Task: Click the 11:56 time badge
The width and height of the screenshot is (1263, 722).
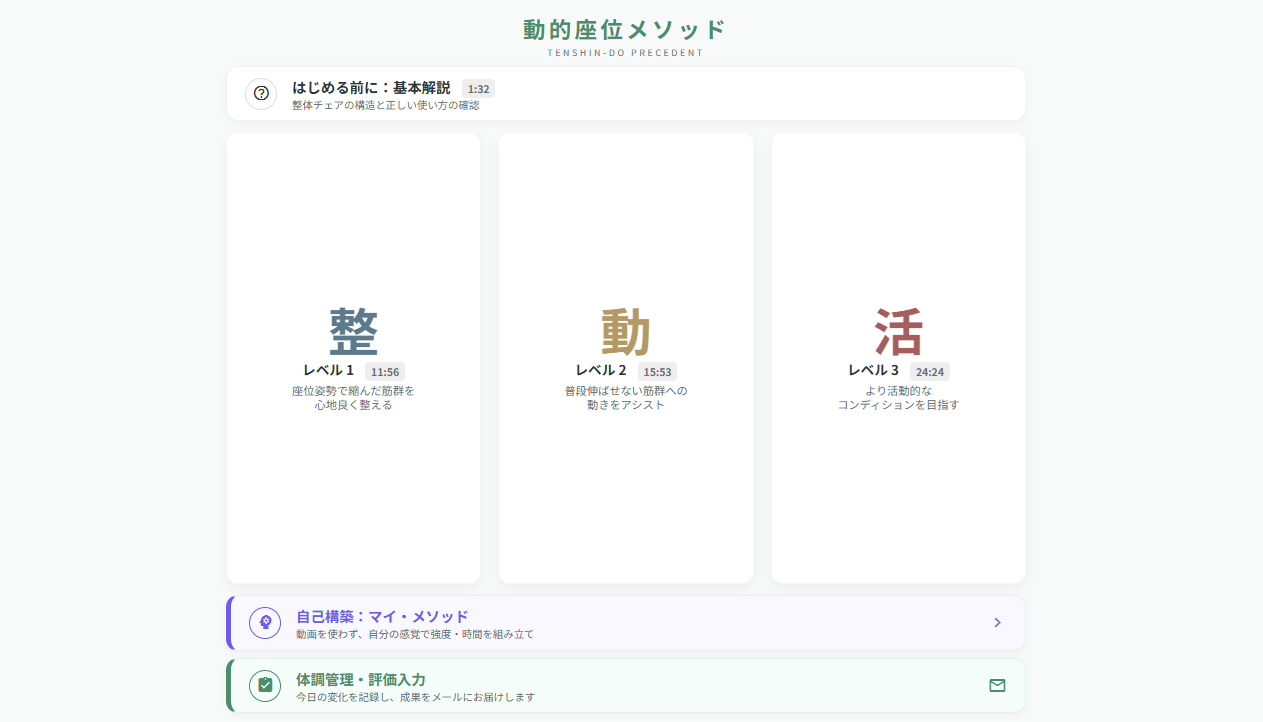Action: coord(386,371)
